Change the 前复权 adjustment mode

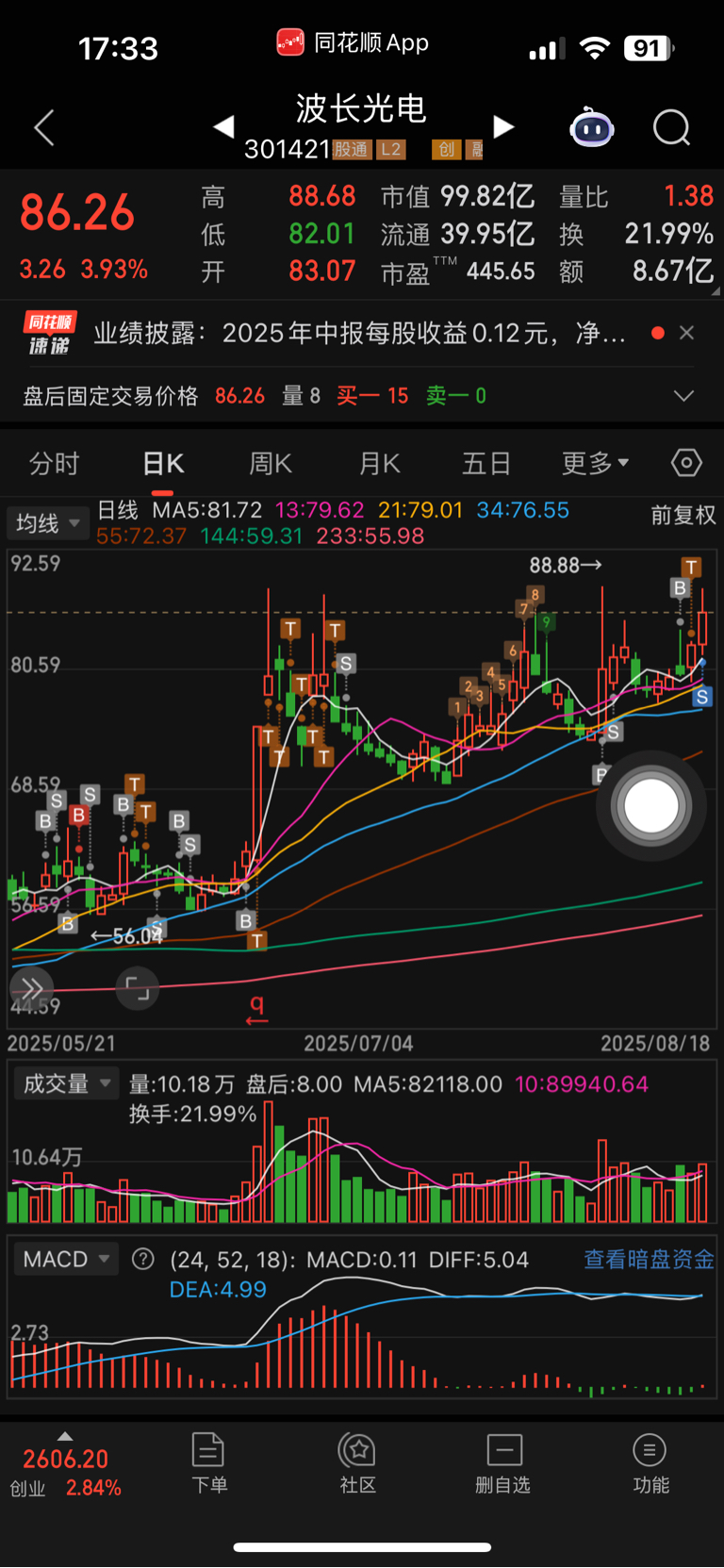[x=683, y=515]
